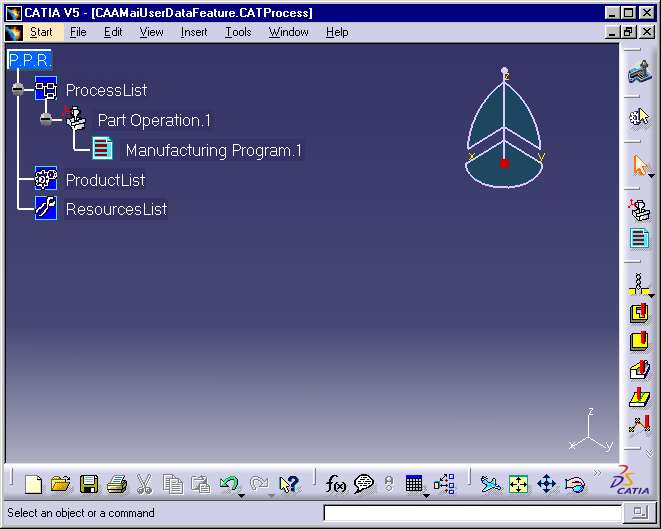Select the Pocketing operation tool
Viewport: 661px width, 529px height.
click(639, 313)
